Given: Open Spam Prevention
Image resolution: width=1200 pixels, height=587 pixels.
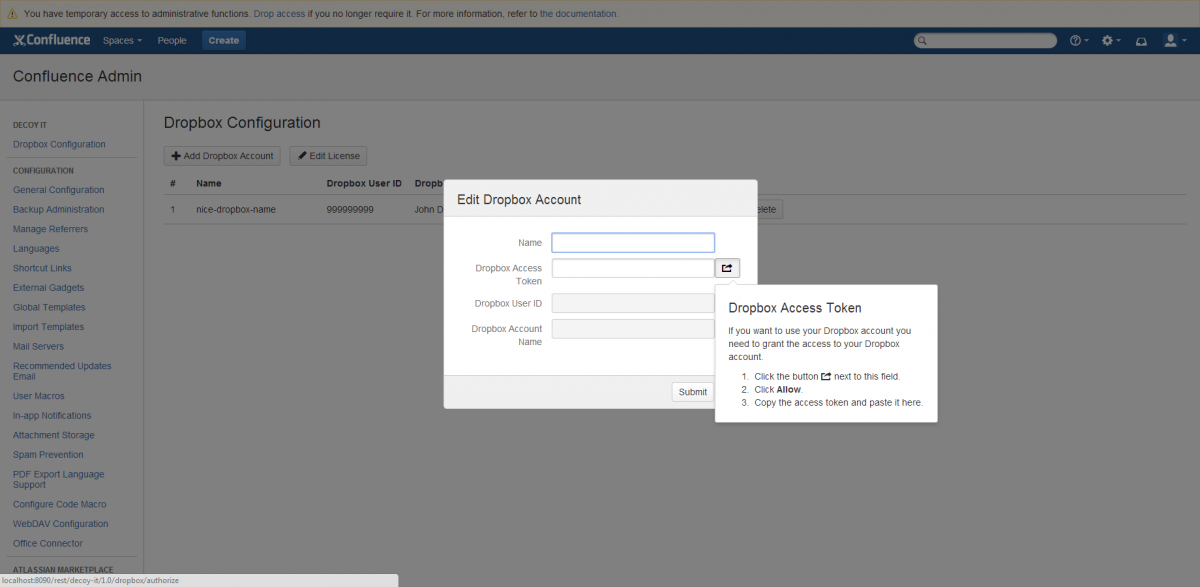Looking at the screenshot, I should (x=48, y=454).
